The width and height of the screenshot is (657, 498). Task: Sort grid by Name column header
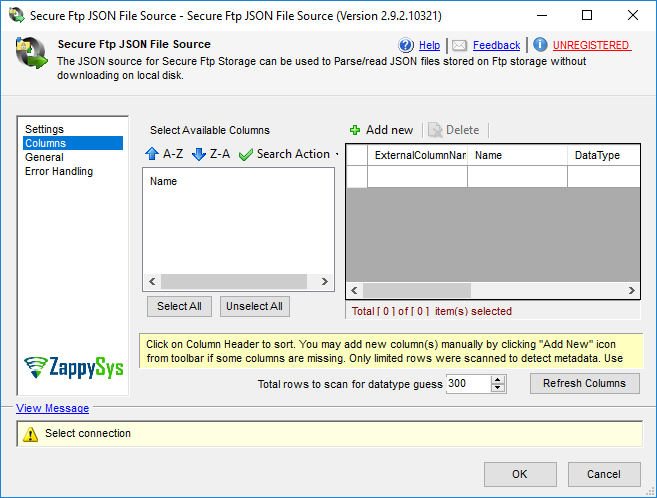(x=517, y=155)
